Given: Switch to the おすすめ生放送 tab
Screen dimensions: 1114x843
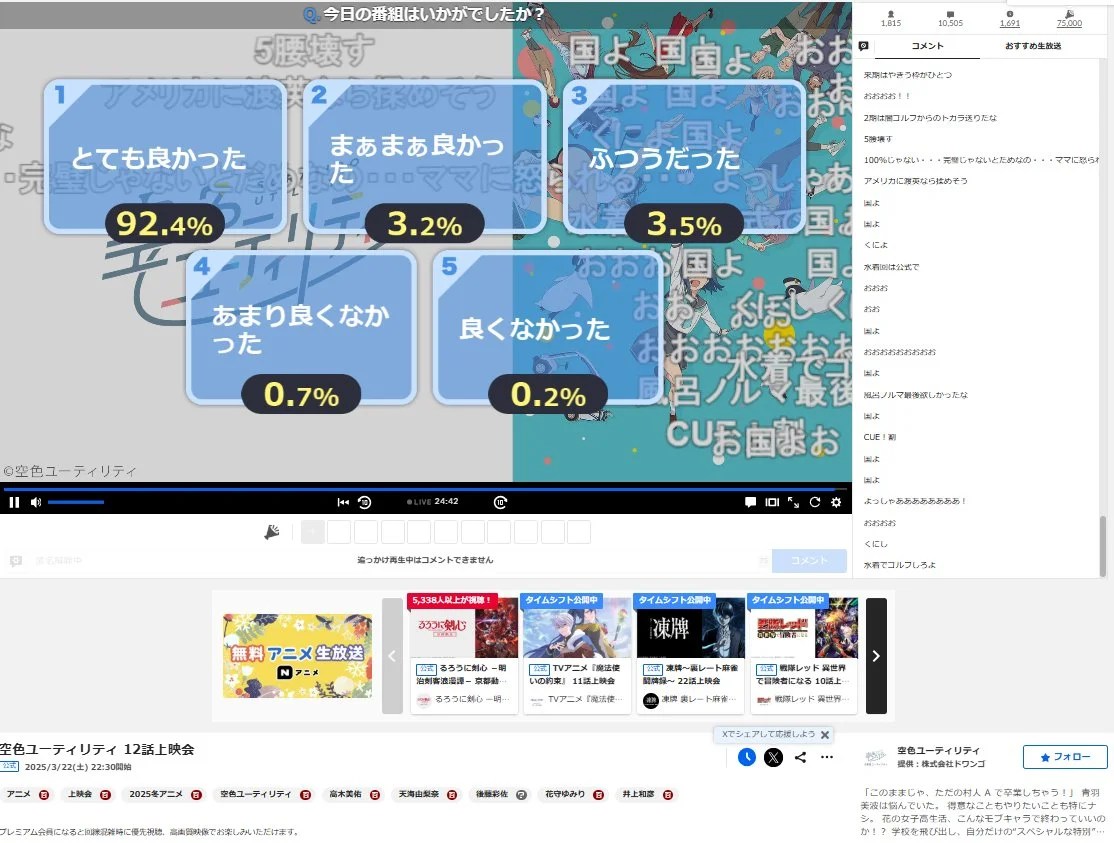Looking at the screenshot, I should (1033, 45).
